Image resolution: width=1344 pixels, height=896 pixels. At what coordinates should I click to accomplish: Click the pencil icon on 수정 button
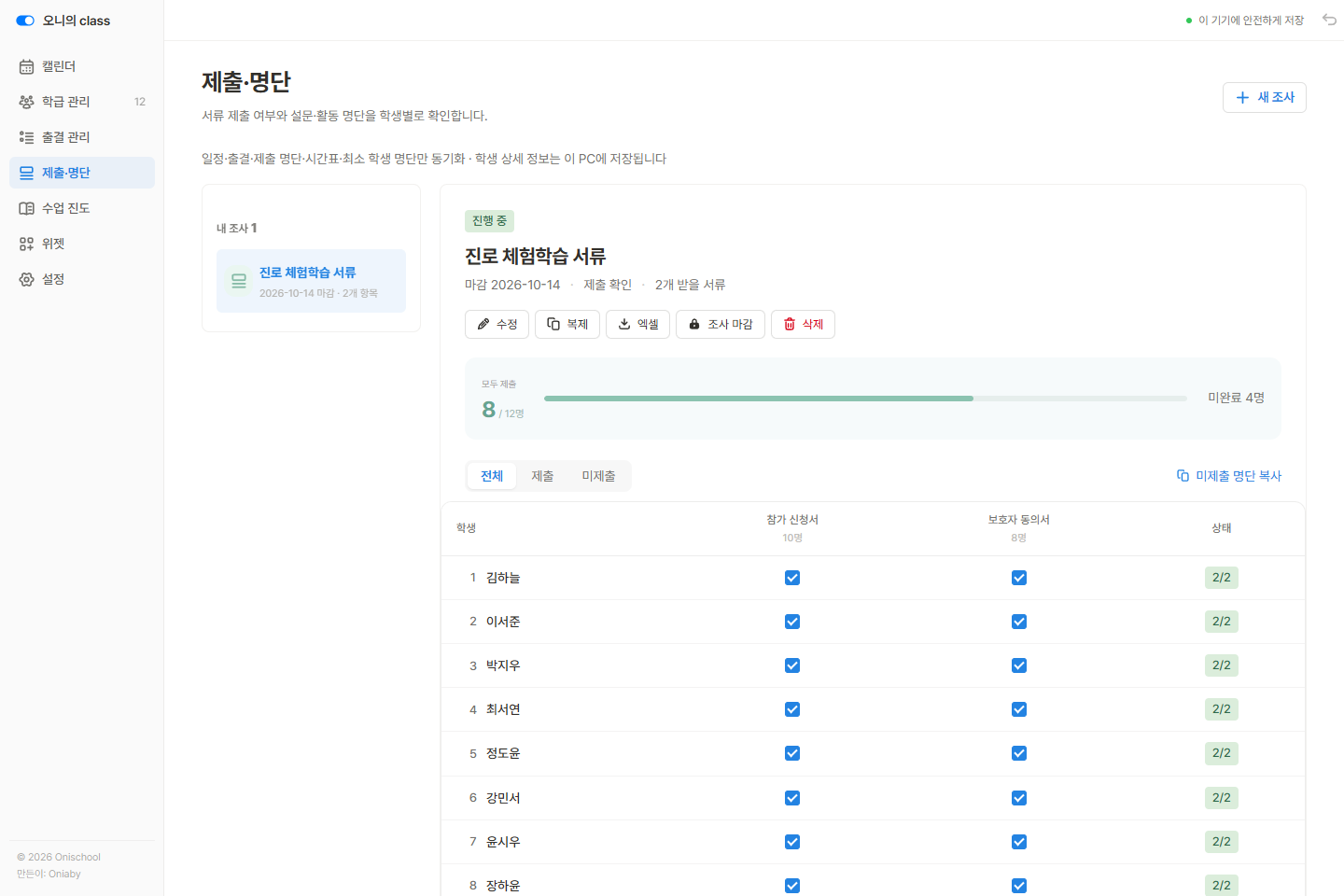(483, 324)
